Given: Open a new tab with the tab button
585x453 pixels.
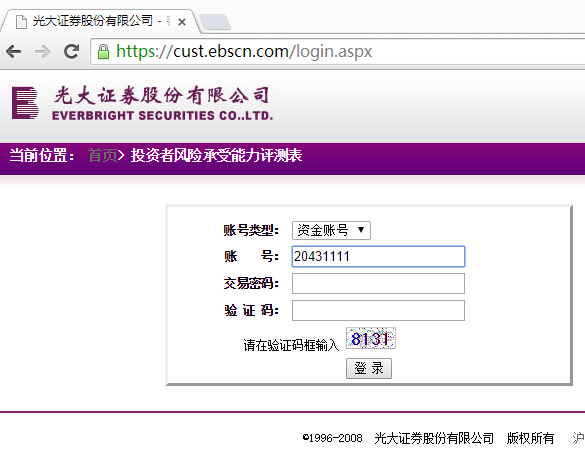Looking at the screenshot, I should (214, 22).
